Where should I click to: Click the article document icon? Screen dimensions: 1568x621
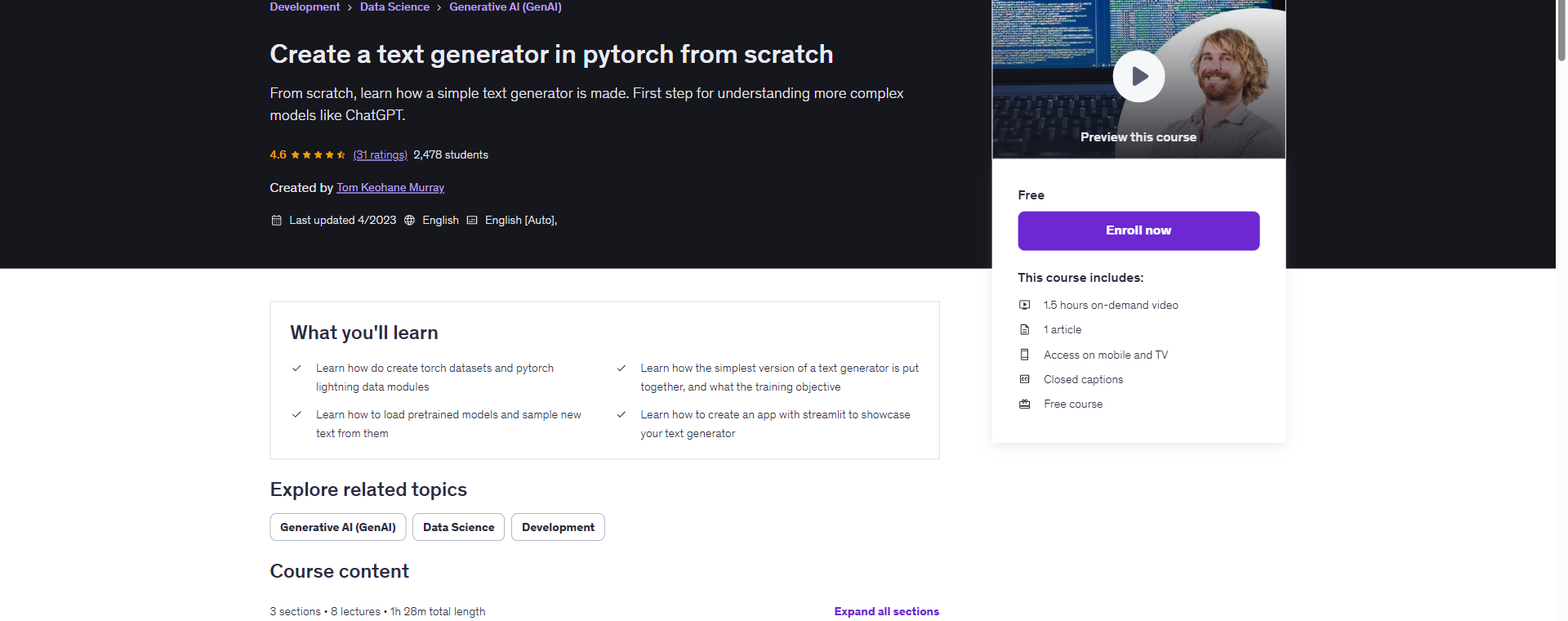click(x=1024, y=329)
